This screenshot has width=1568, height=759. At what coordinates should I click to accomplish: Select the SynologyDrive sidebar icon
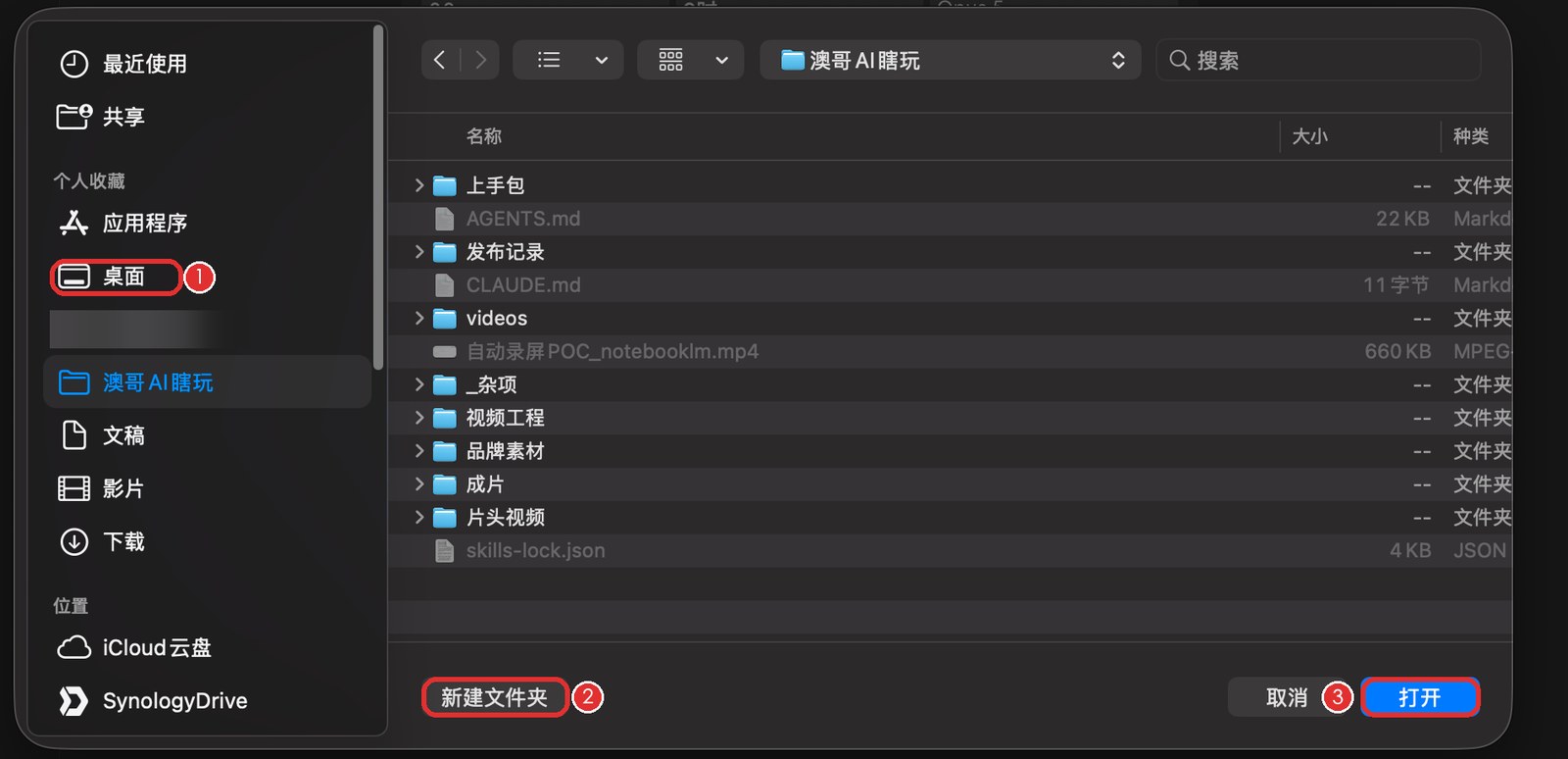coord(73,700)
